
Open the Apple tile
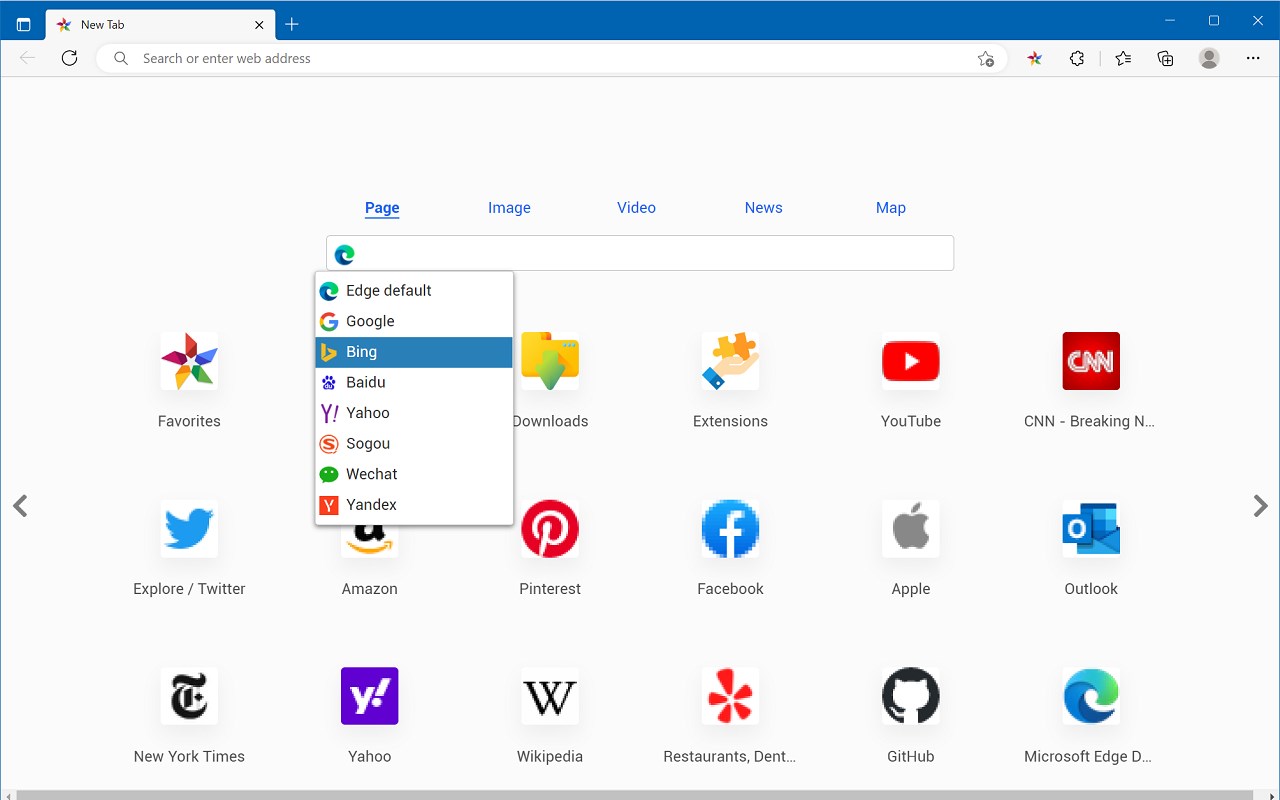coord(911,529)
